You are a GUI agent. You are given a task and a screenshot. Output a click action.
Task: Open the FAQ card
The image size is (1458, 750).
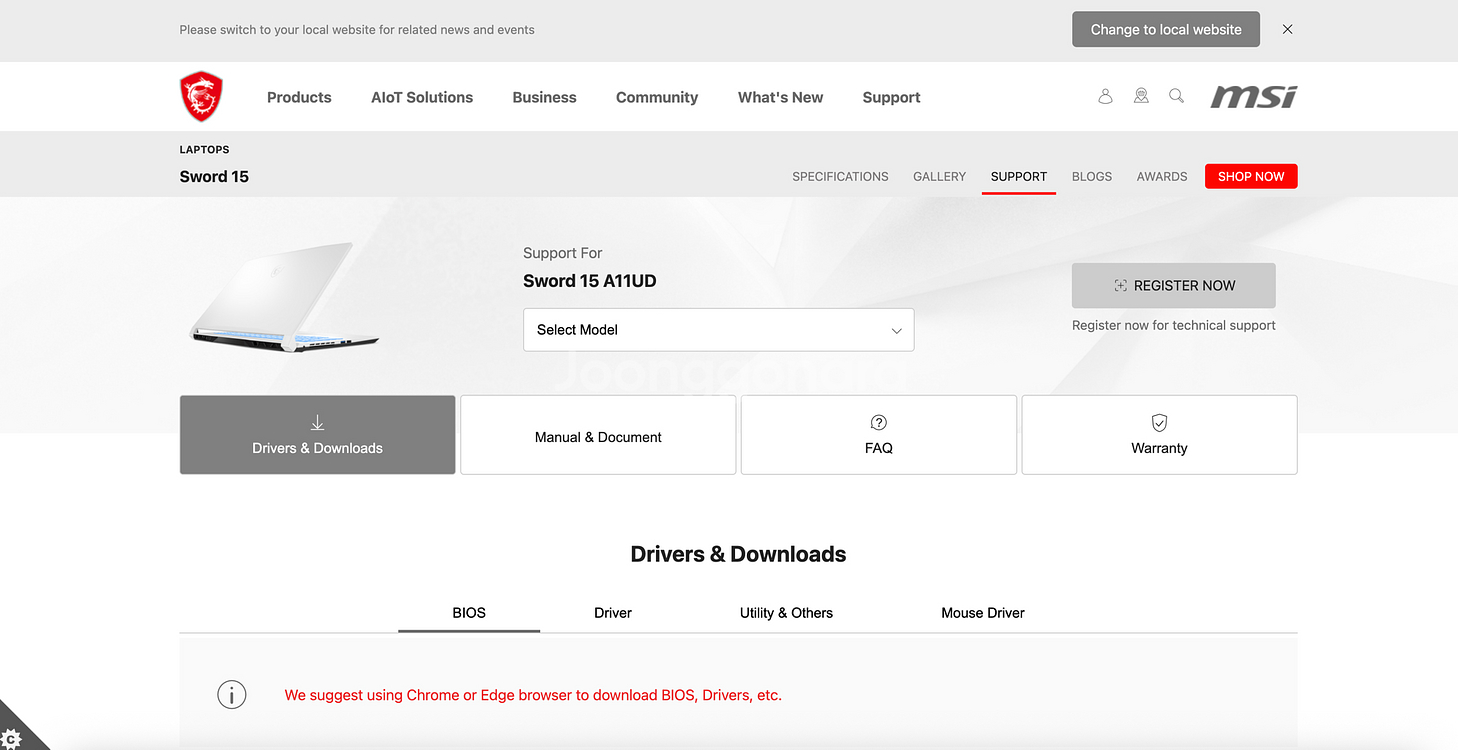tap(879, 435)
